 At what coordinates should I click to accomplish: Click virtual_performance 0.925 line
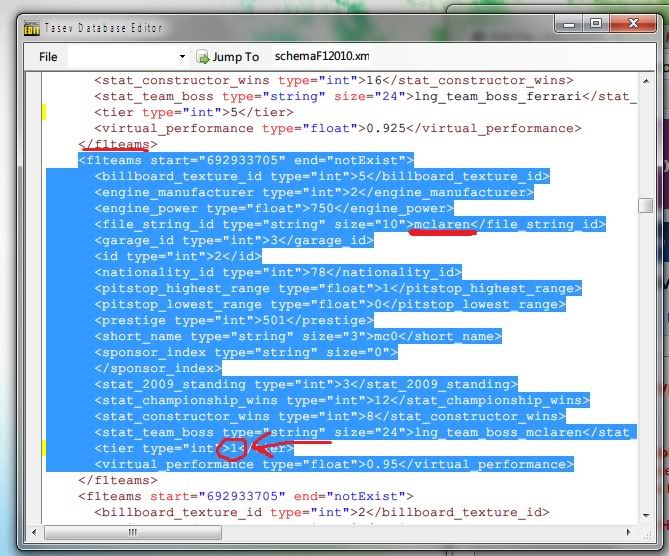337,128
